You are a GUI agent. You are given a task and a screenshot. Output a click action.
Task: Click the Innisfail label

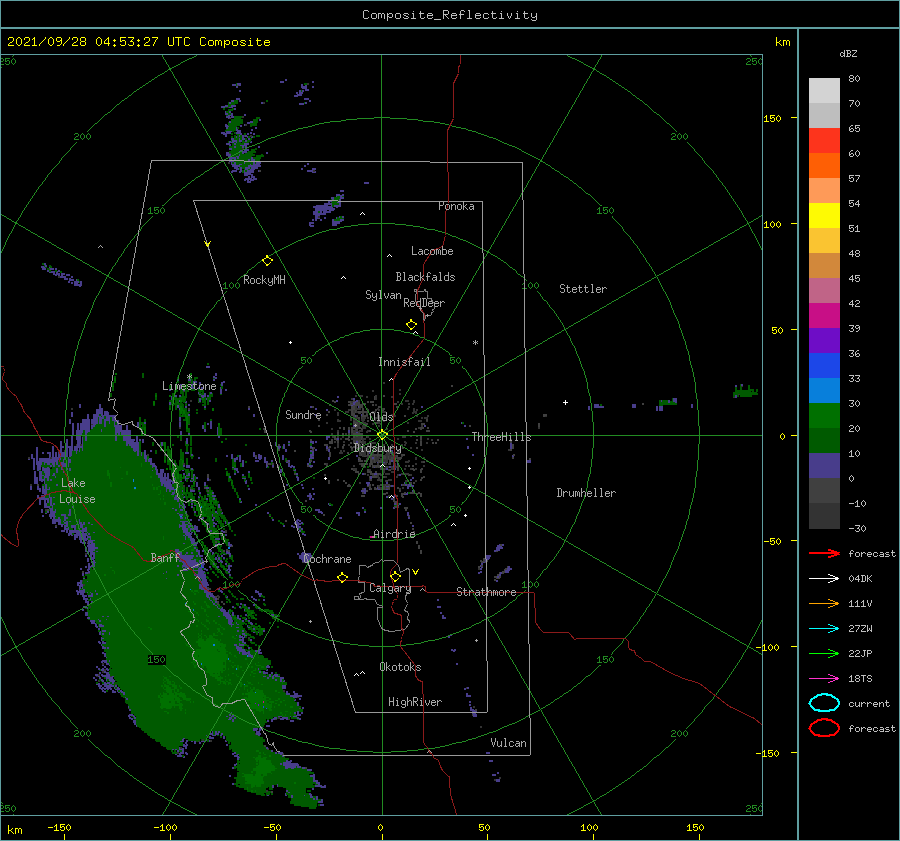click(x=404, y=362)
